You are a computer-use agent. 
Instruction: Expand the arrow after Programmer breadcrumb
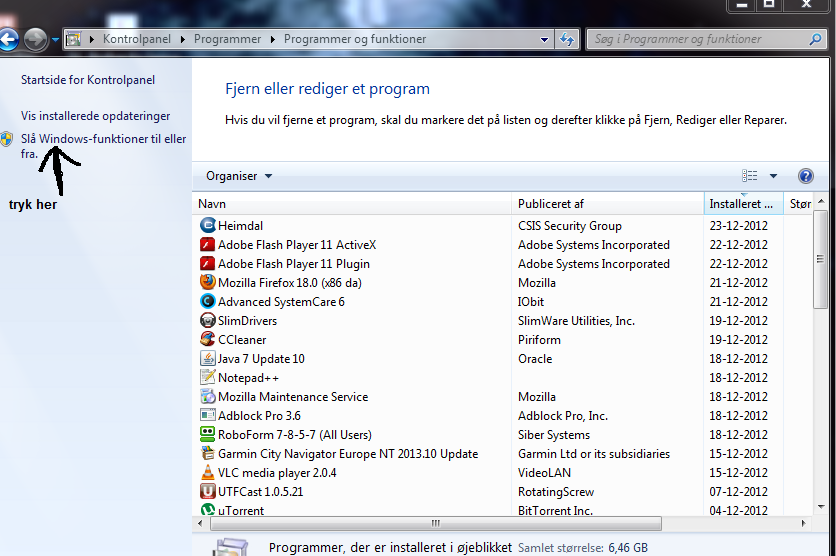tap(273, 39)
